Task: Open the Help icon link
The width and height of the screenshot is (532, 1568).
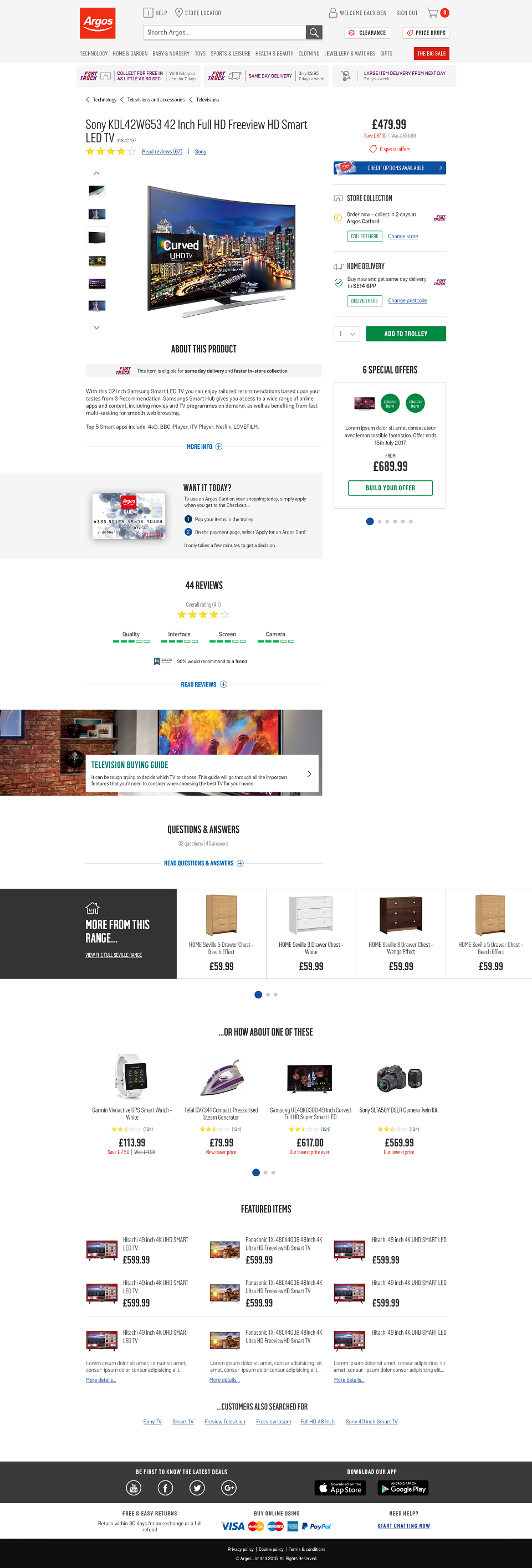Action: 149,12
